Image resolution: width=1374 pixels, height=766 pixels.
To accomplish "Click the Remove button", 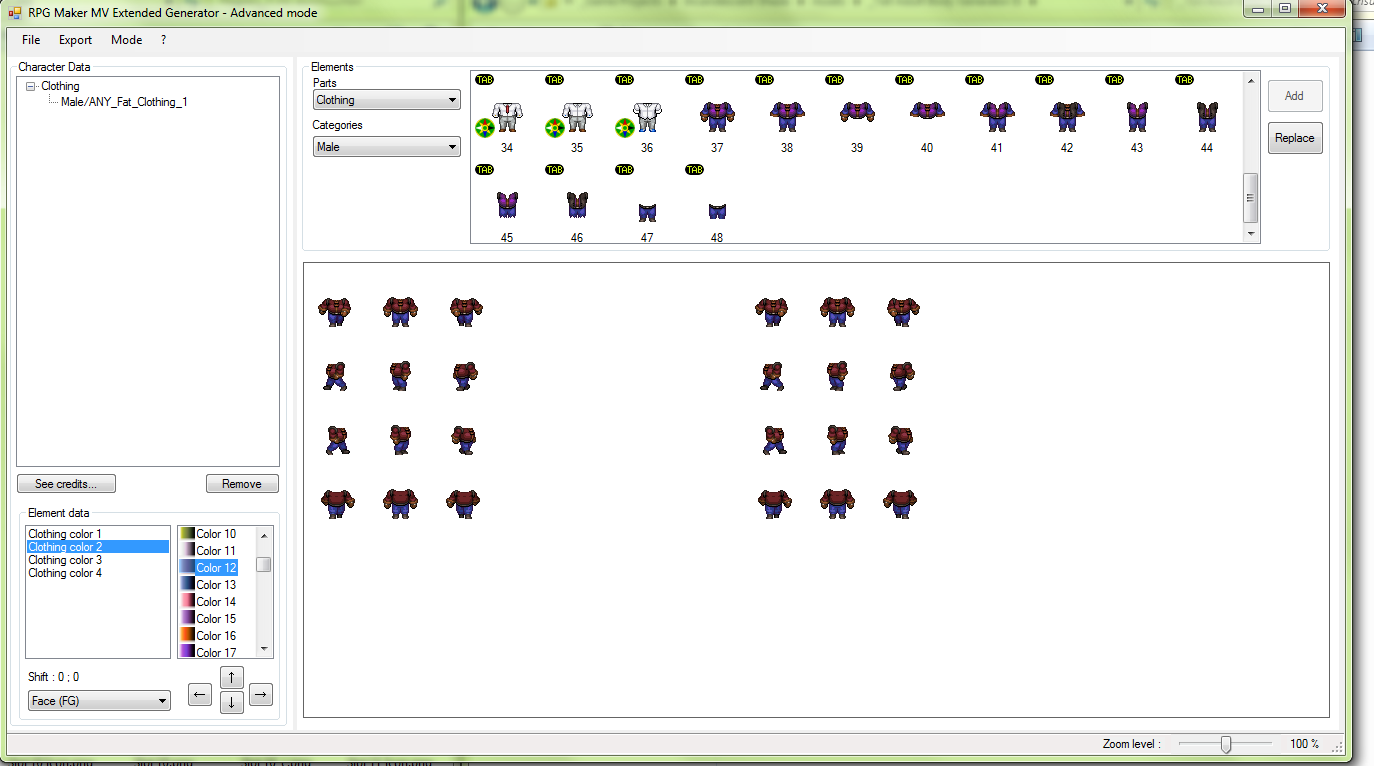I will pos(242,484).
